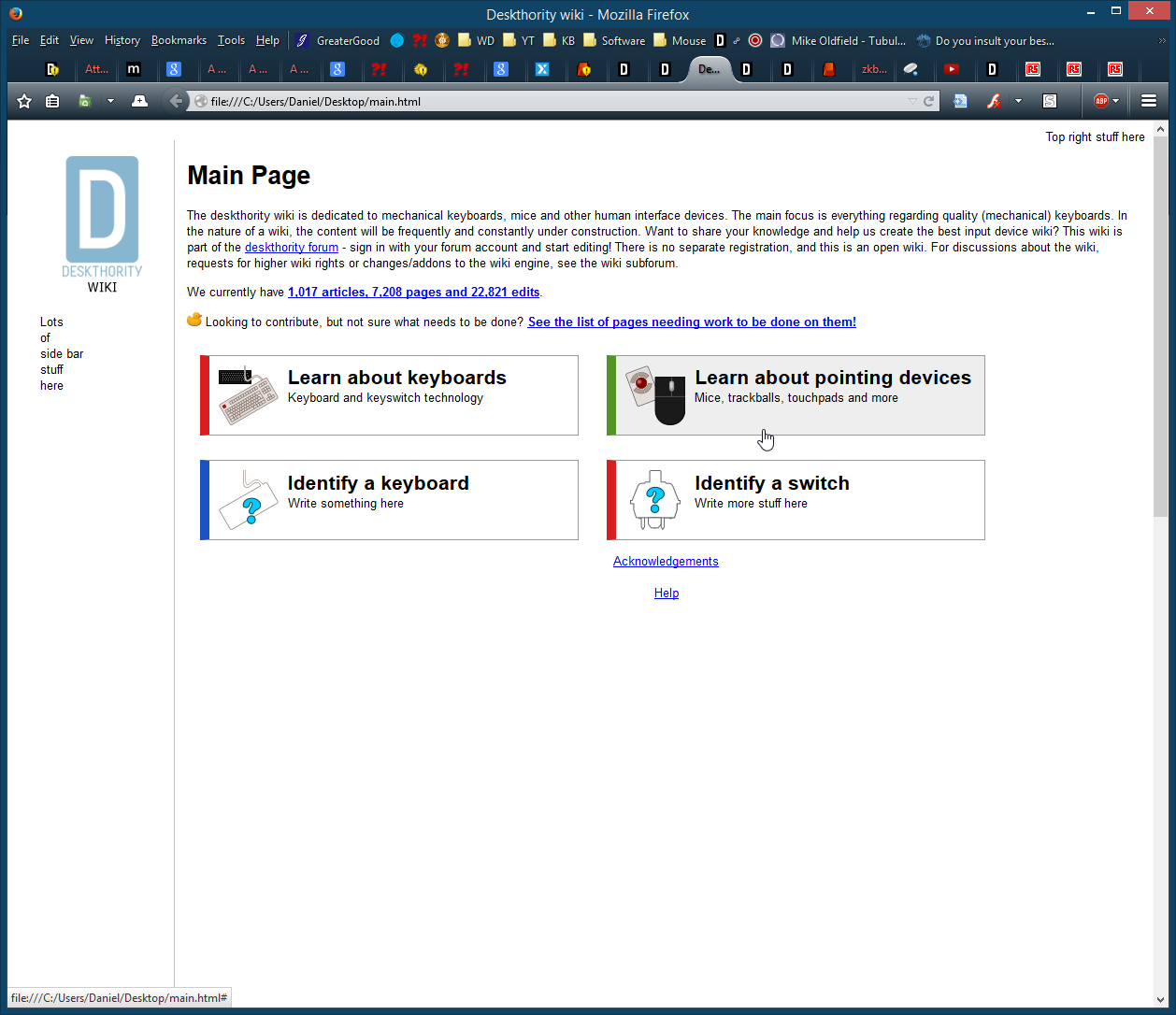Click the Flash plugin toolbar icon
The height and width of the screenshot is (1015, 1176).
tap(995, 101)
